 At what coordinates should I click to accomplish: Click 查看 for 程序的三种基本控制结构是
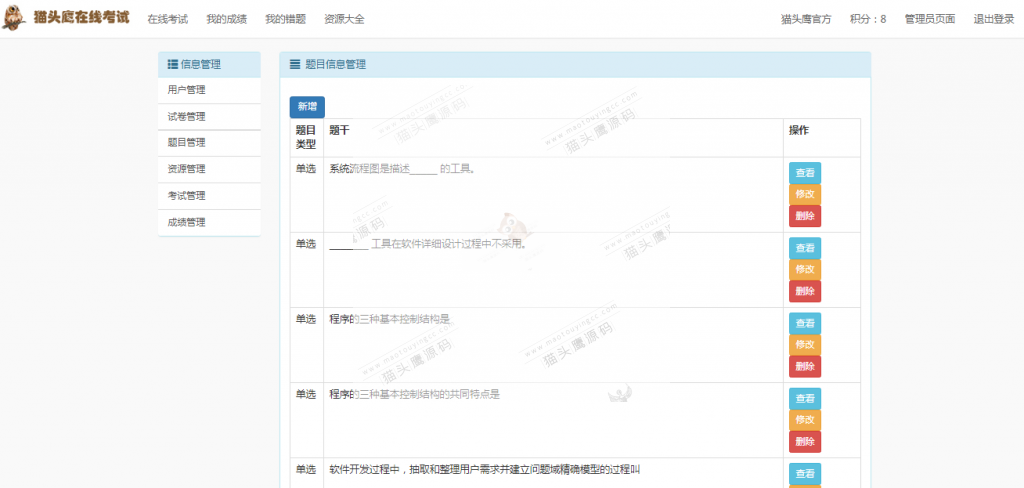pyautogui.click(x=805, y=323)
